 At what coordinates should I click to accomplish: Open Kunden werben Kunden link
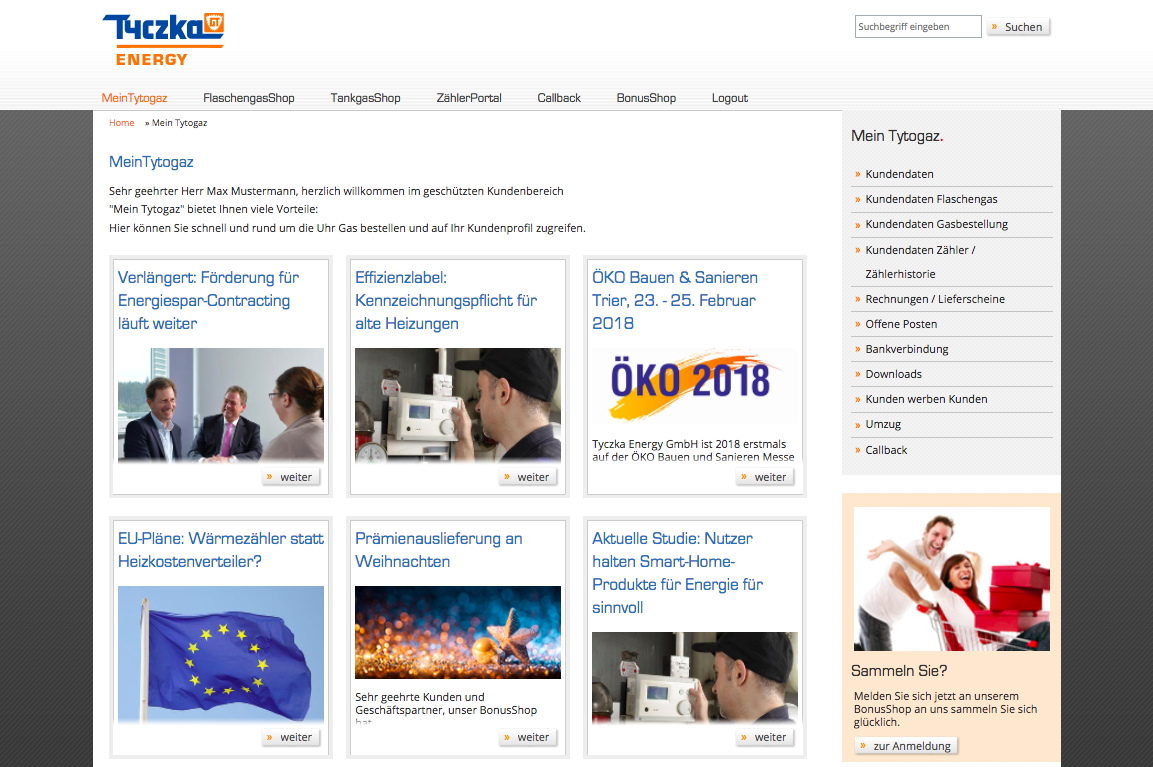[x=926, y=399]
